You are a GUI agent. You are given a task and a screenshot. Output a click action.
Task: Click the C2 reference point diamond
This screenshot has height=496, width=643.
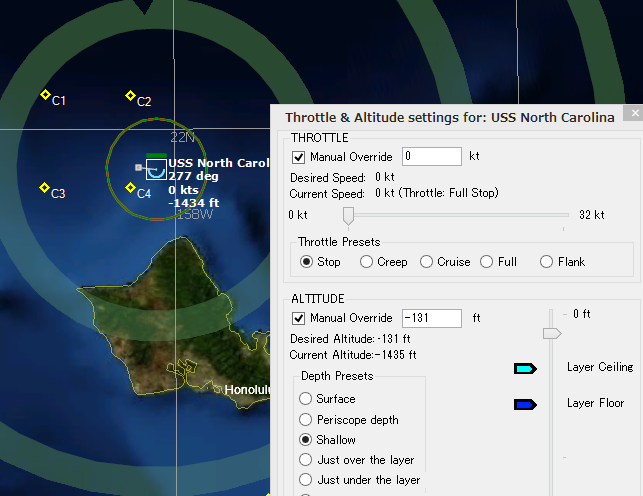click(x=130, y=96)
